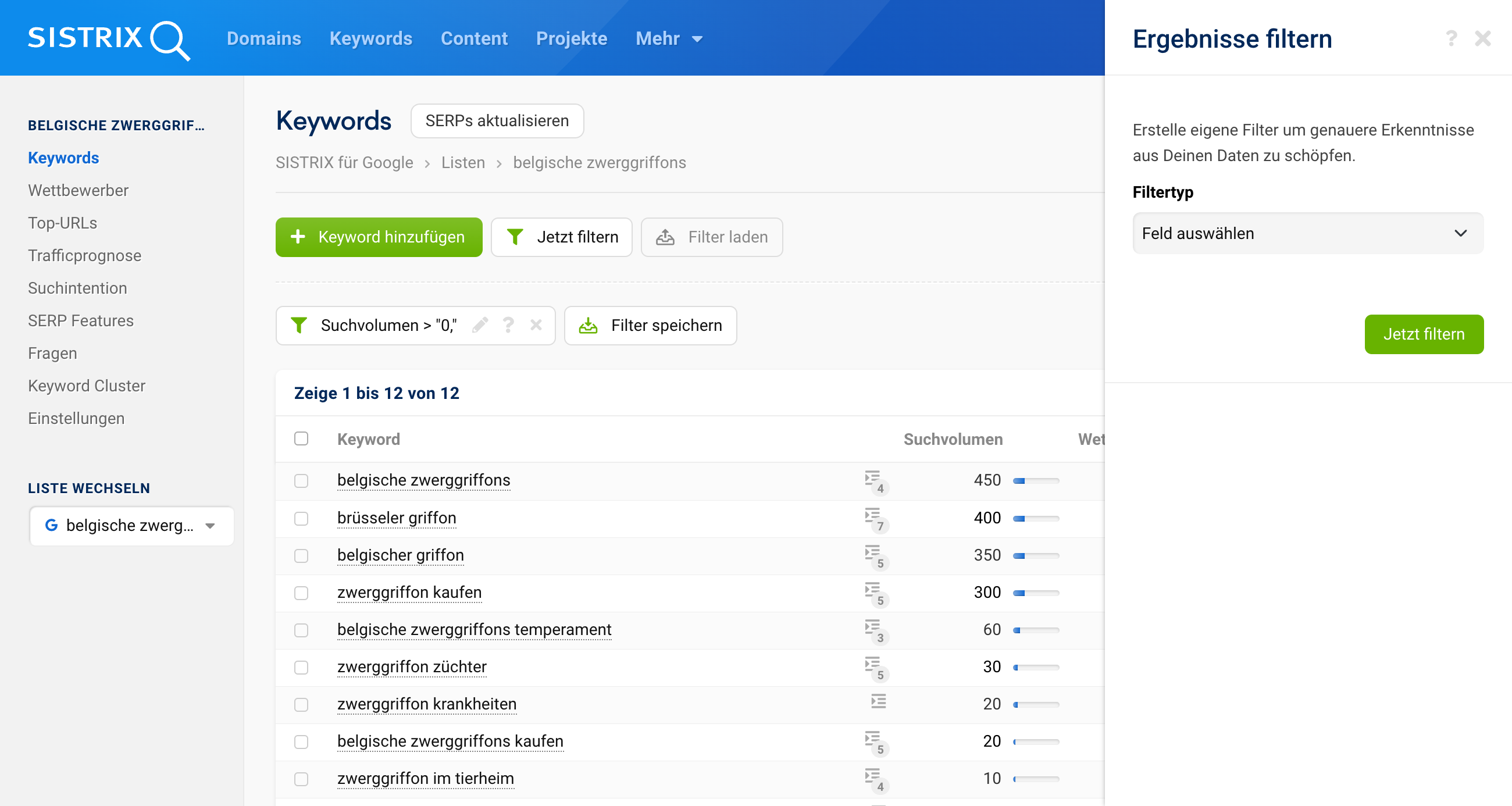Viewport: 1512px width, 806px height.
Task: Remove the Suchvolumen filter with X icon
Action: (536, 324)
